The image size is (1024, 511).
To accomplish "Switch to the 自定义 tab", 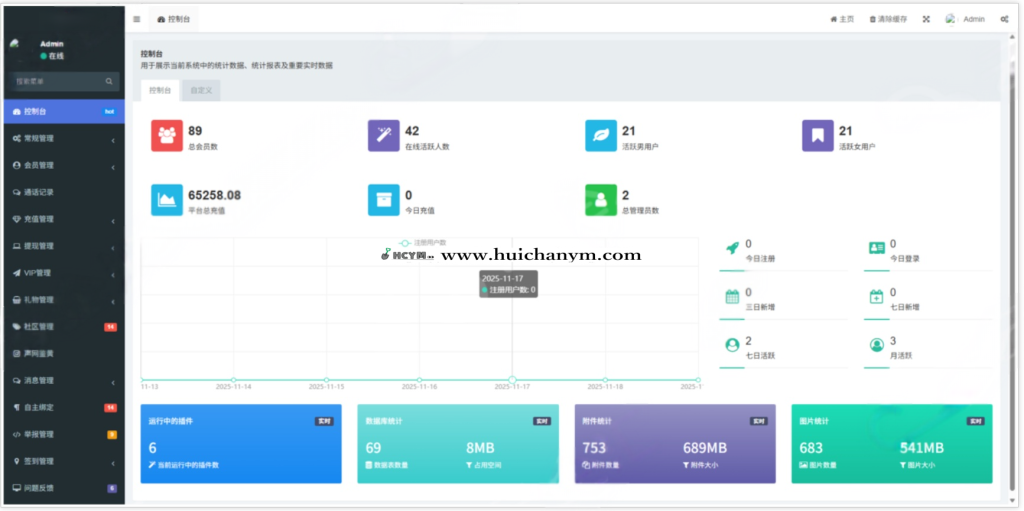I will coord(201,90).
